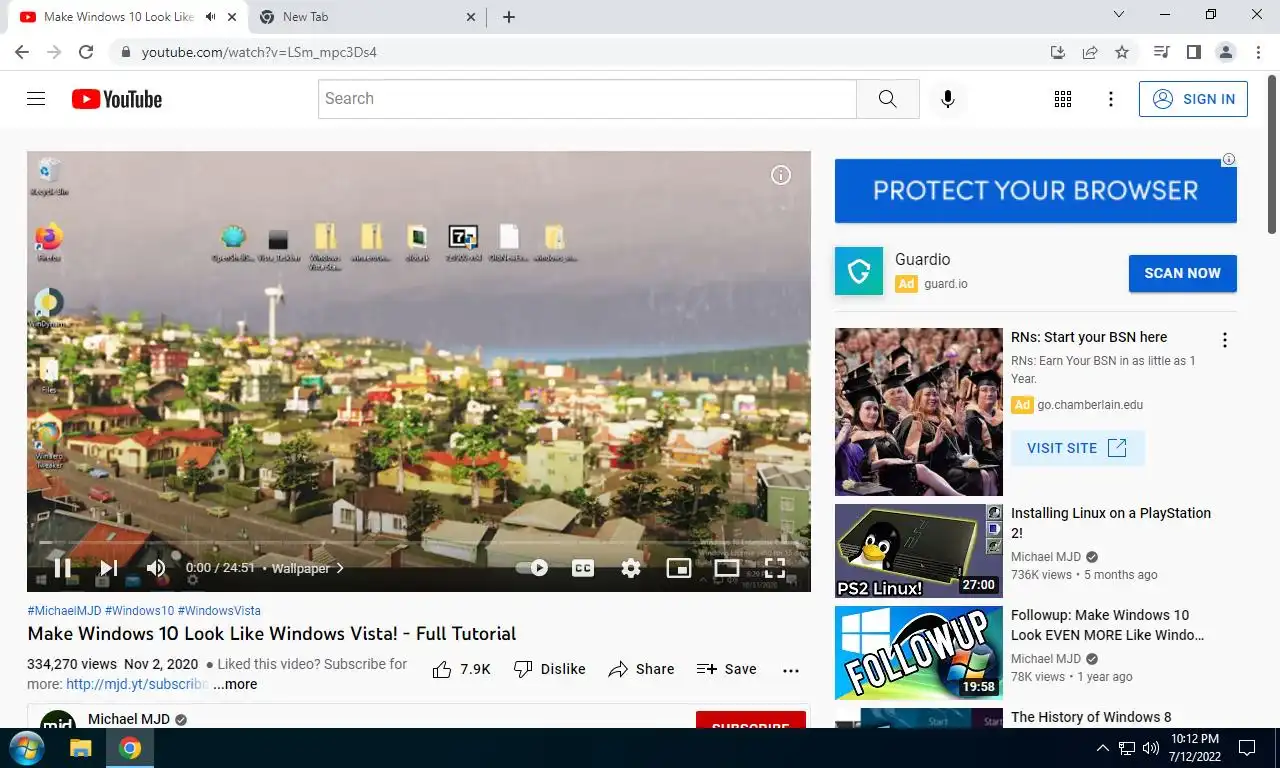This screenshot has width=1280, height=768.
Task: Save the video to a playlist
Action: pyautogui.click(x=727, y=669)
